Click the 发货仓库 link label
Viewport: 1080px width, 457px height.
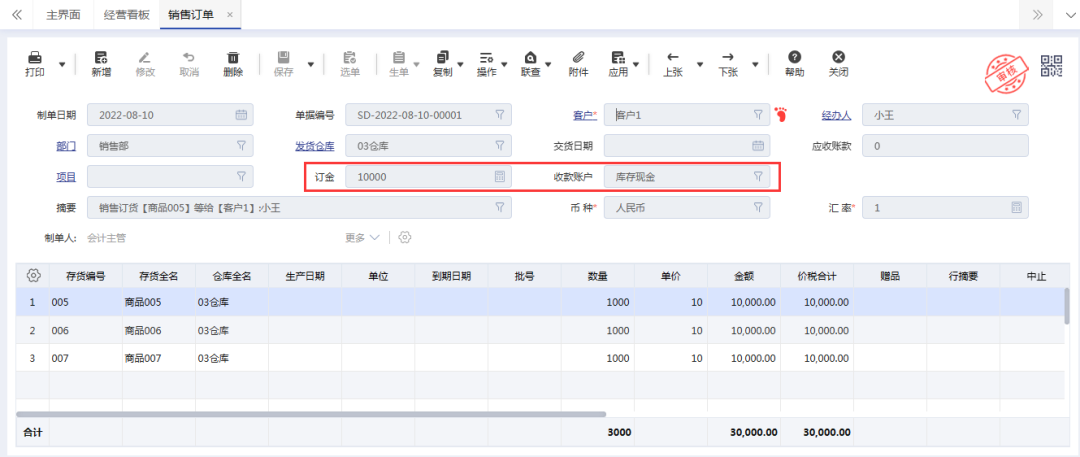tap(313, 146)
